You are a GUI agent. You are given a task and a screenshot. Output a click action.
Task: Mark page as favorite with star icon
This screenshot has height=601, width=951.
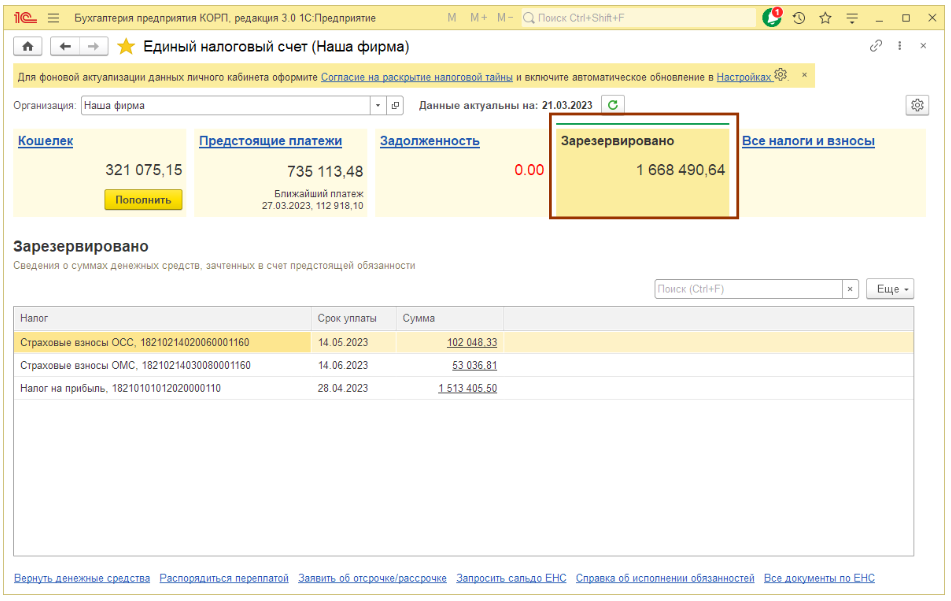coord(126,47)
